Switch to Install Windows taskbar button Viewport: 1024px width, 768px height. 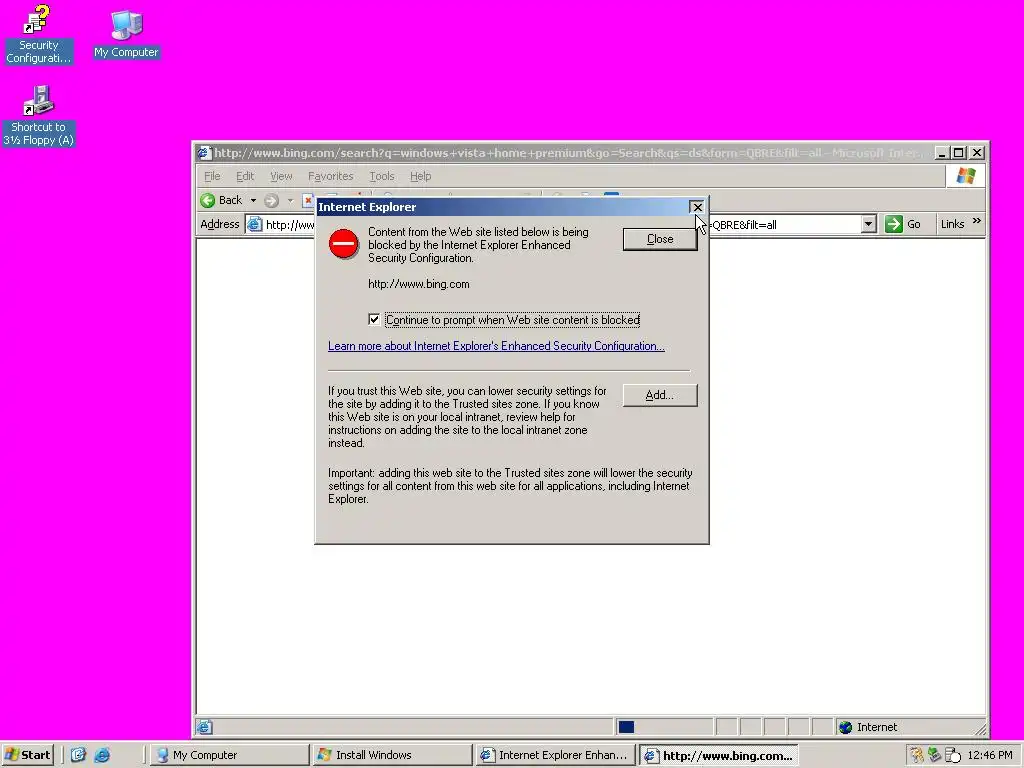pos(392,755)
